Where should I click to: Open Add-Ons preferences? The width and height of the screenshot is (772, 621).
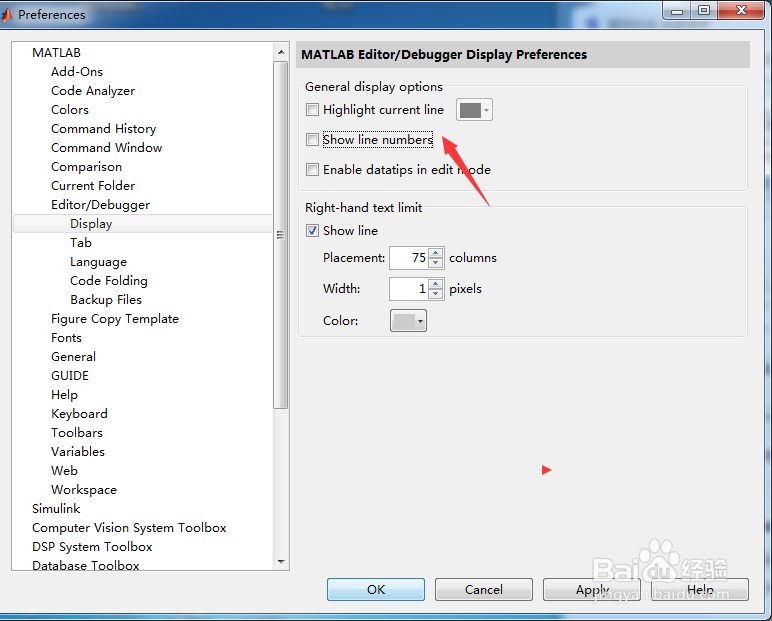77,72
